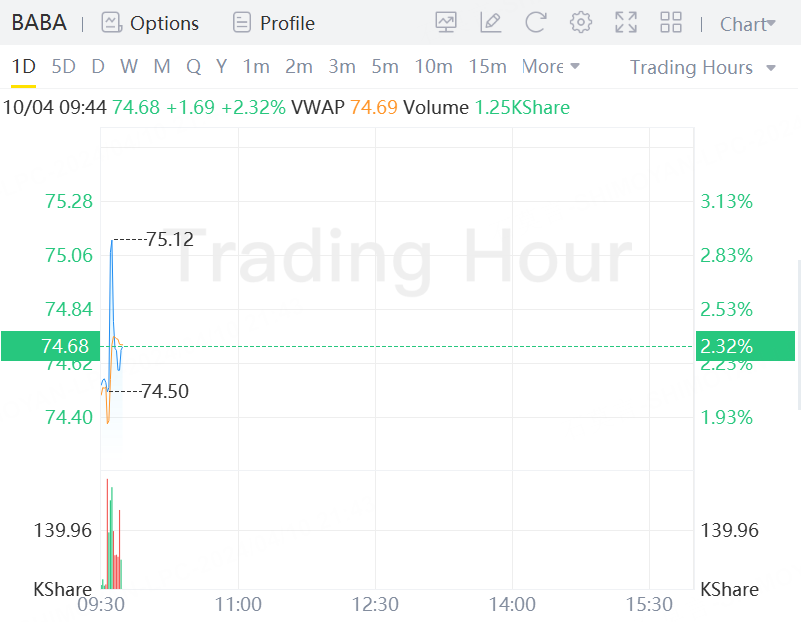Screen dimensions: 801x622
Task: Click the Volume 1.25KShare value
Action: pyautogui.click(x=522, y=107)
